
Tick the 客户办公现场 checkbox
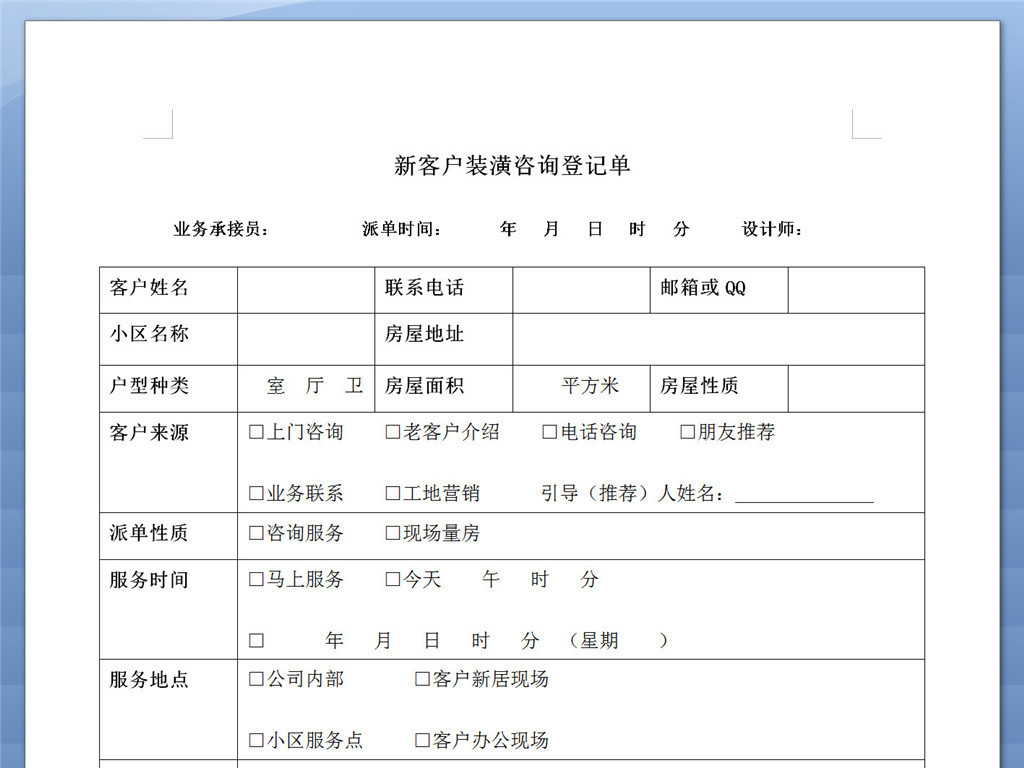423,741
